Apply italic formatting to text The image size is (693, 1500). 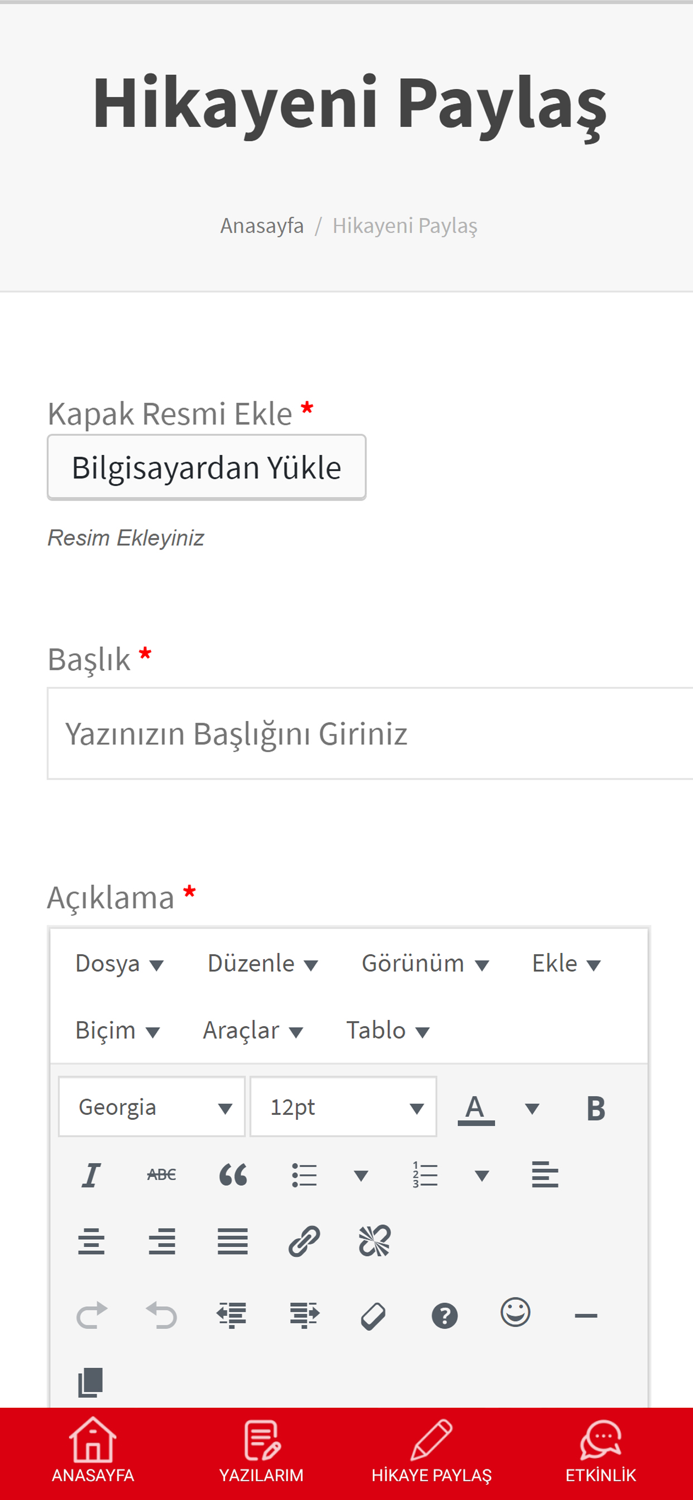coord(91,1174)
